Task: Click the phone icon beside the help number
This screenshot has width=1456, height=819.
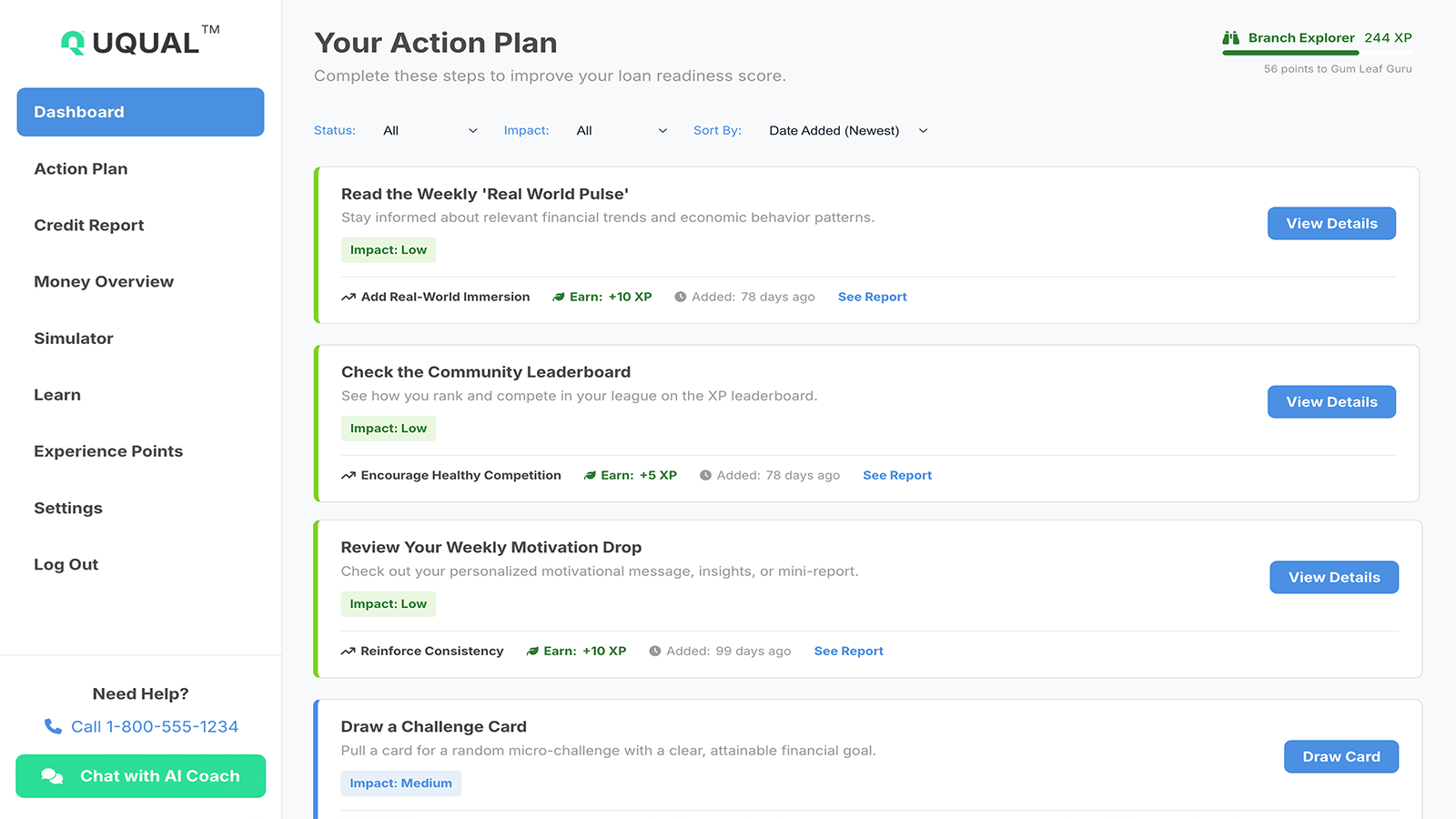Action: point(53,726)
